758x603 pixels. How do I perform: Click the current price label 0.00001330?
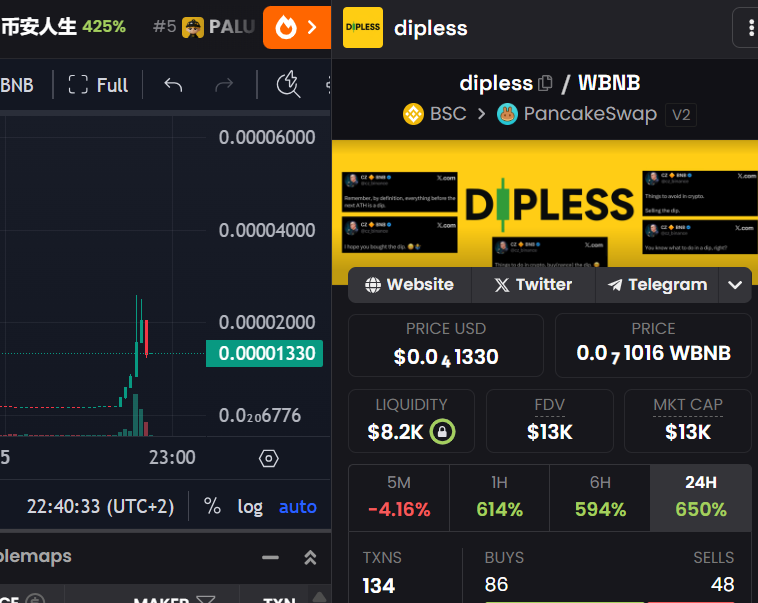264,353
